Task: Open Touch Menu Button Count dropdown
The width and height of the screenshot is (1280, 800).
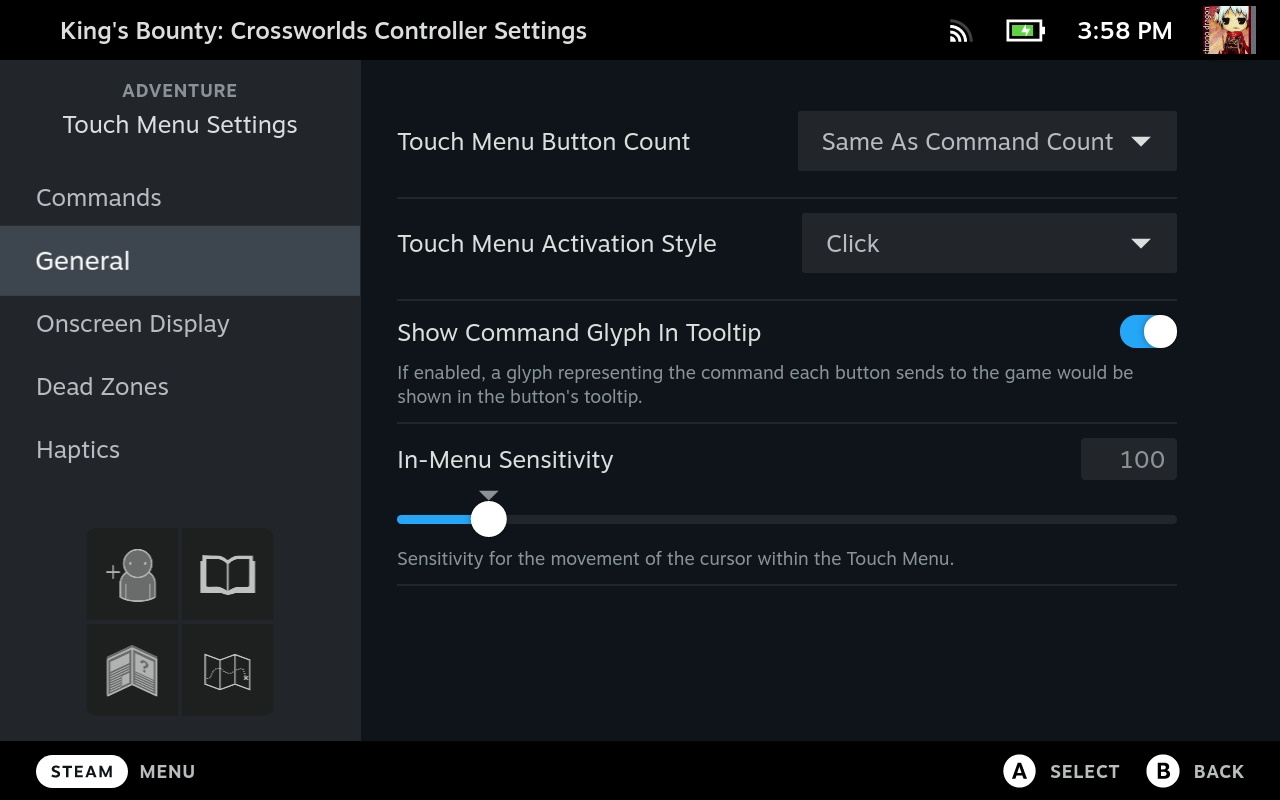Action: tap(986, 142)
